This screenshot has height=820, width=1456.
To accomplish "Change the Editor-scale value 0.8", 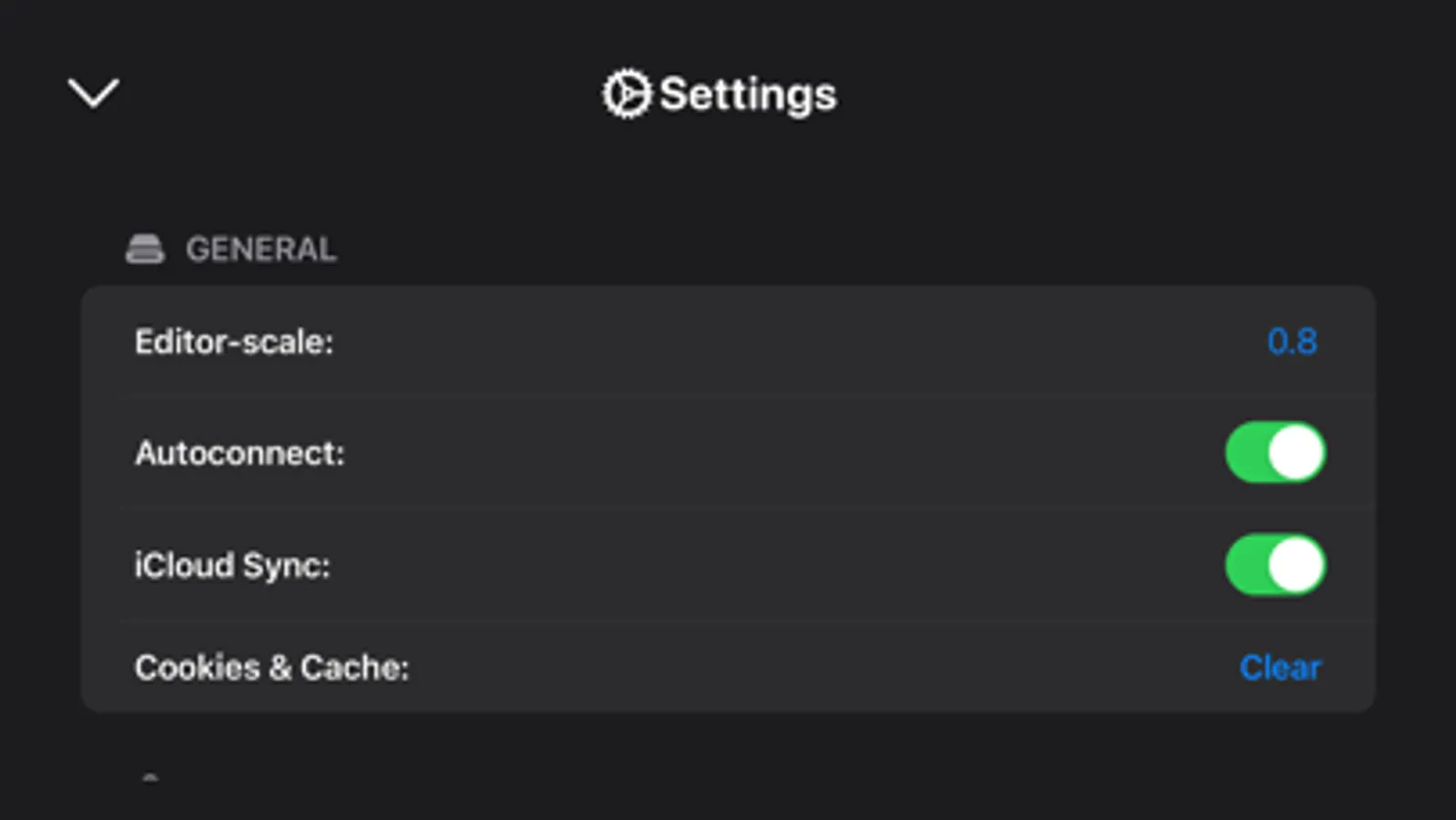I will click(1292, 342).
